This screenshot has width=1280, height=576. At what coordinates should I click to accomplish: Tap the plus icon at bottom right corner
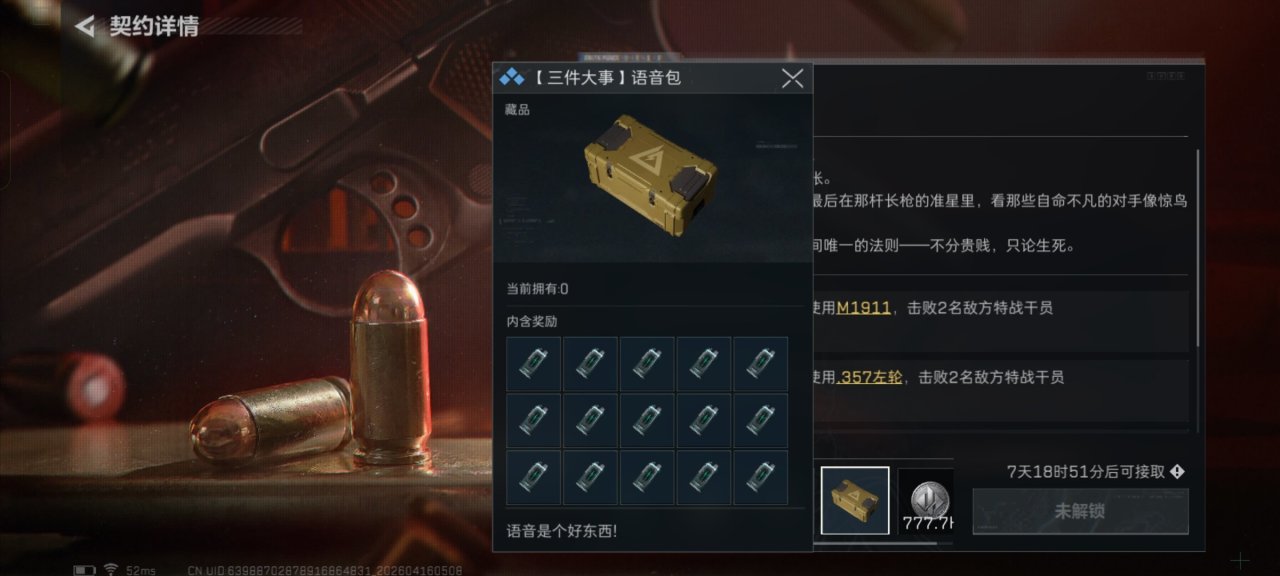(1239, 561)
